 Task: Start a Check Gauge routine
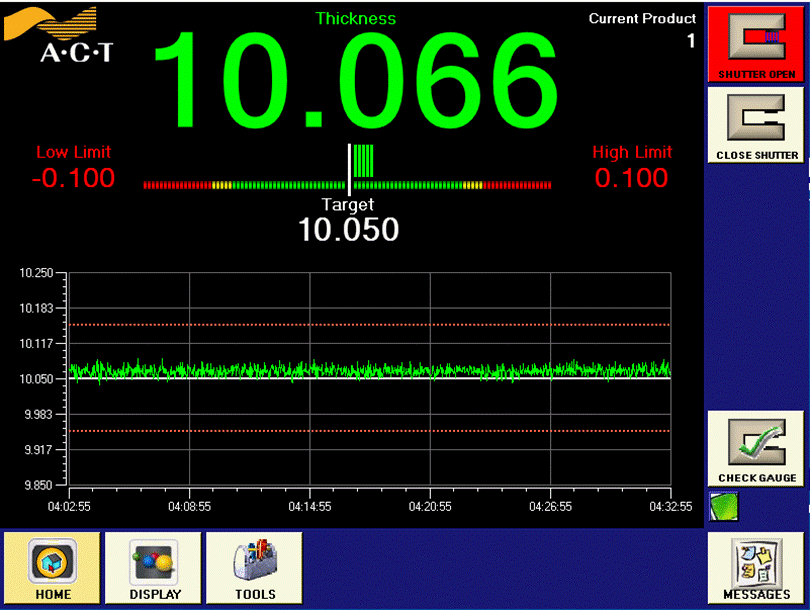pos(756,448)
